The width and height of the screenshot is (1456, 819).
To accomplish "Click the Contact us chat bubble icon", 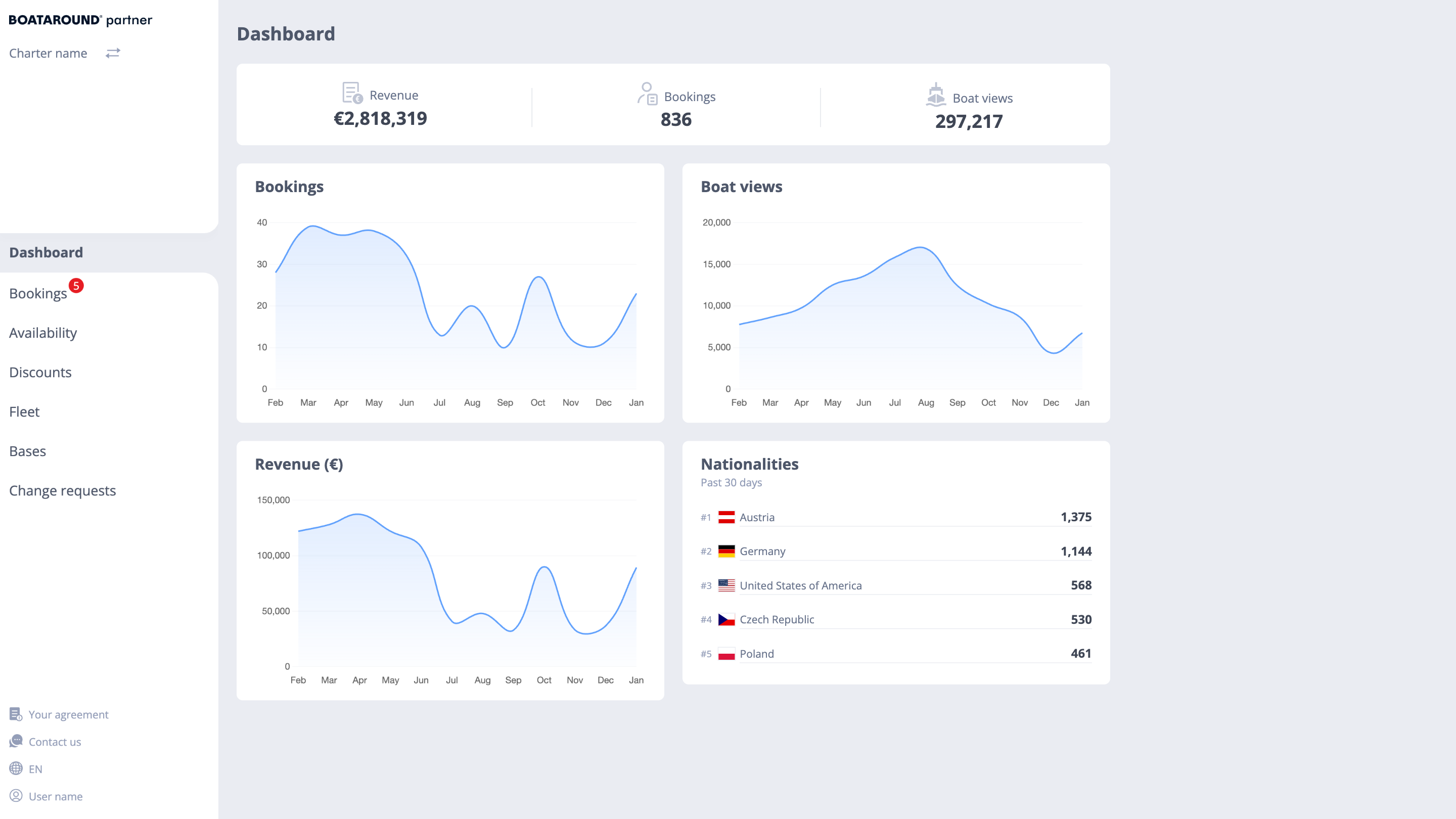I will pos(16,741).
